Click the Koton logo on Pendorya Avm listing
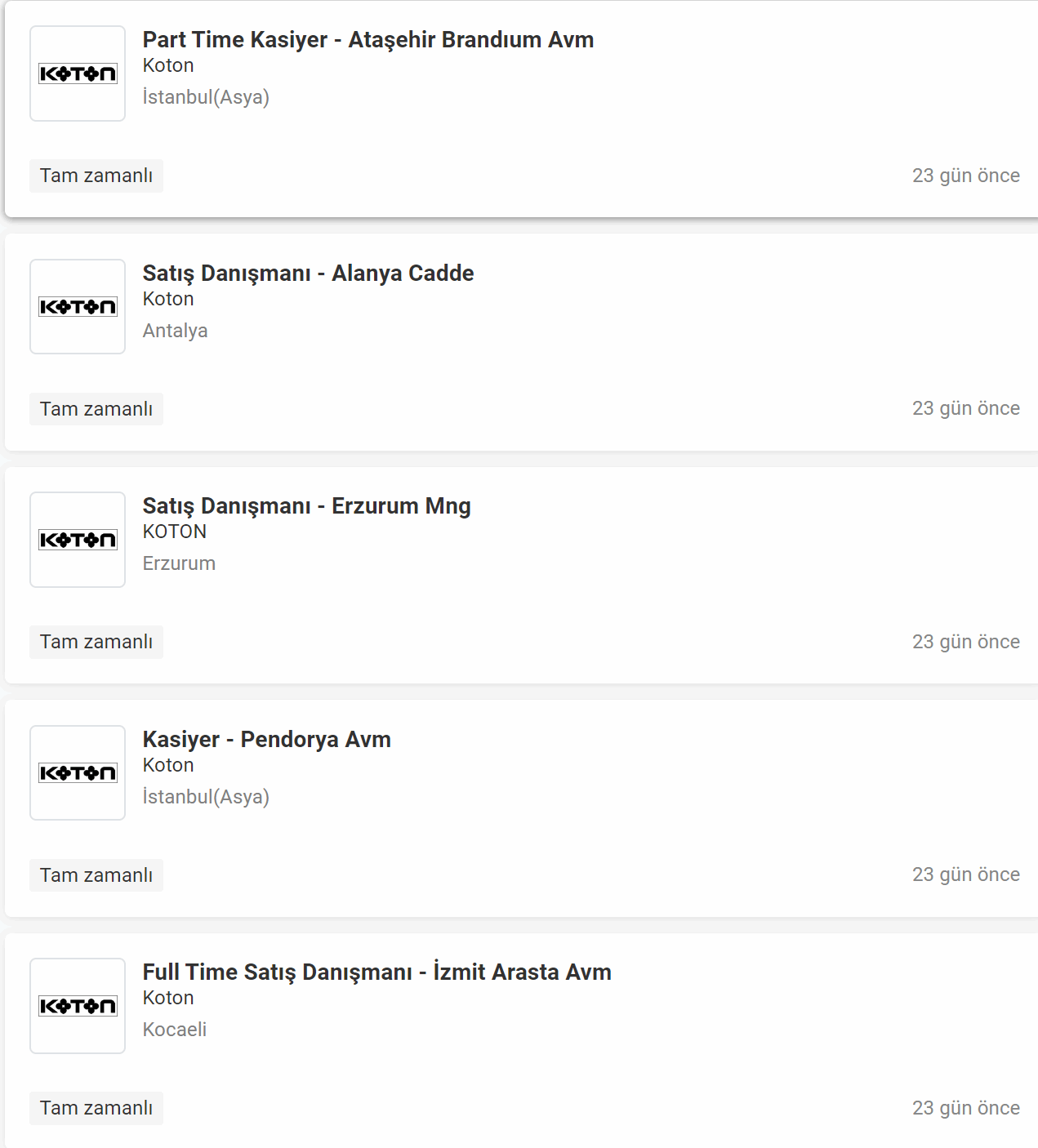 pyautogui.click(x=78, y=772)
